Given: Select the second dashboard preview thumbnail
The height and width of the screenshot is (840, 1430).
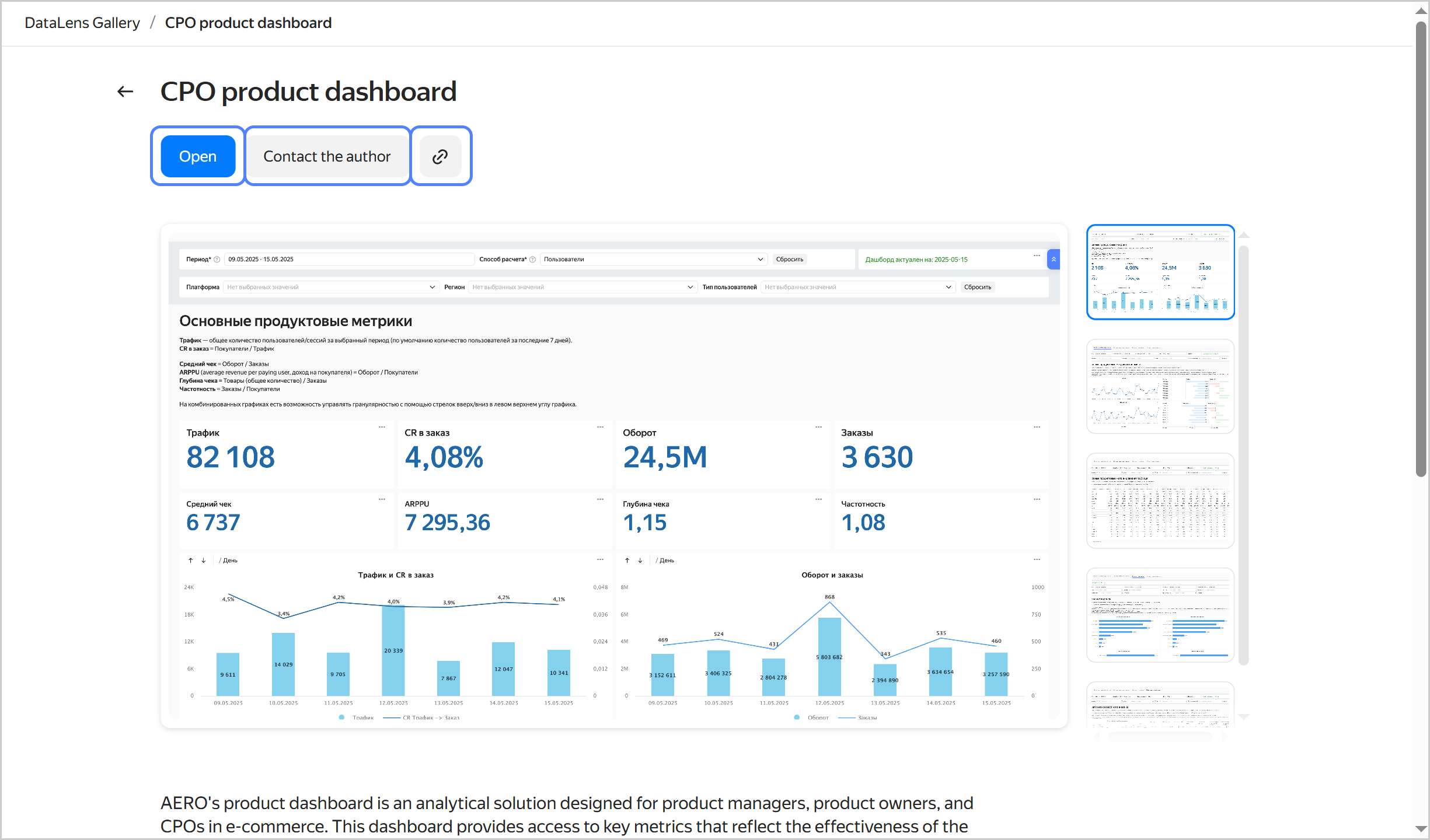Looking at the screenshot, I should pyautogui.click(x=1160, y=386).
